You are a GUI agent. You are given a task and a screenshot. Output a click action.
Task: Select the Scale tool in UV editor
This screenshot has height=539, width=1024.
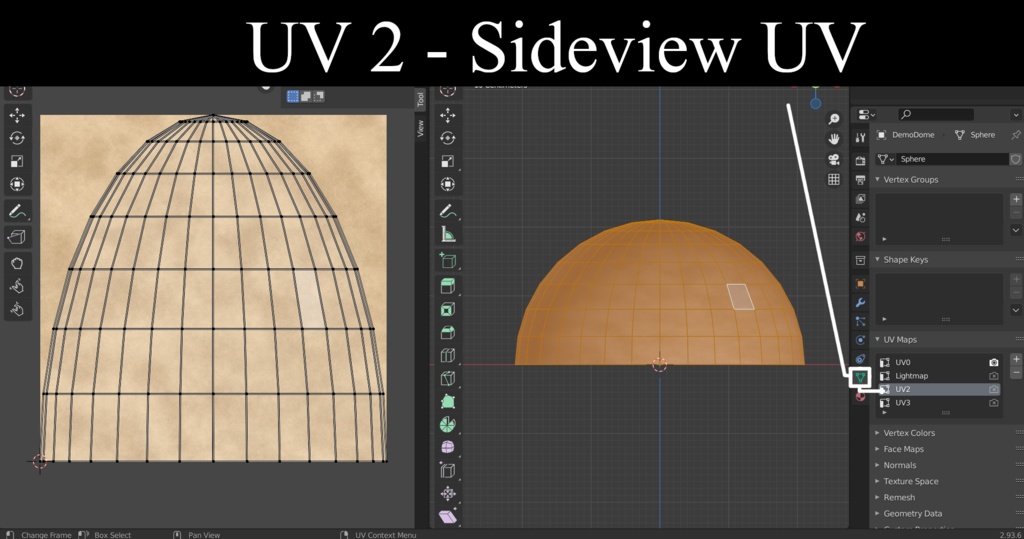click(x=17, y=161)
